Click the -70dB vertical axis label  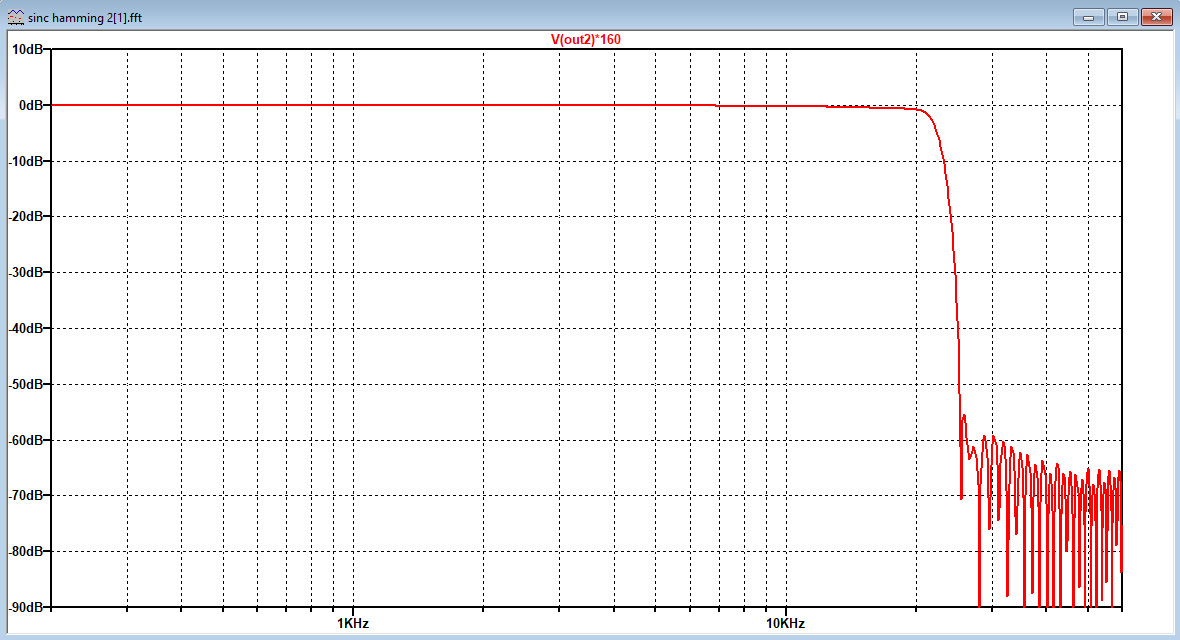coord(26,495)
